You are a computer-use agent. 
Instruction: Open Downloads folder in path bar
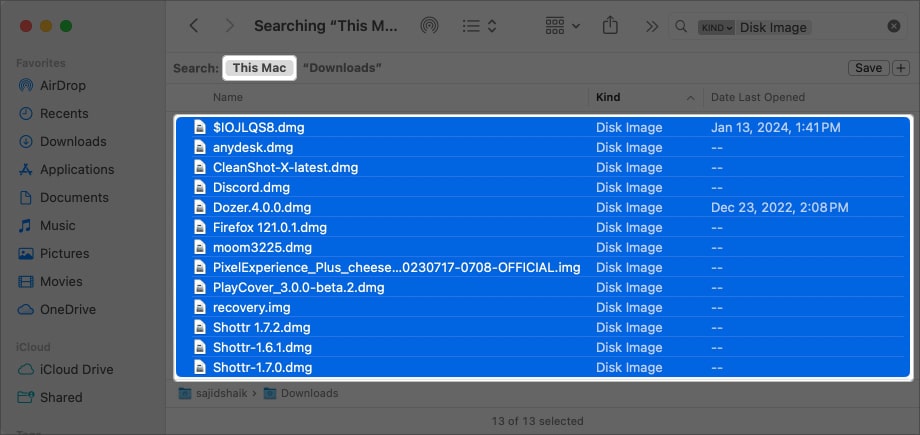tap(301, 393)
